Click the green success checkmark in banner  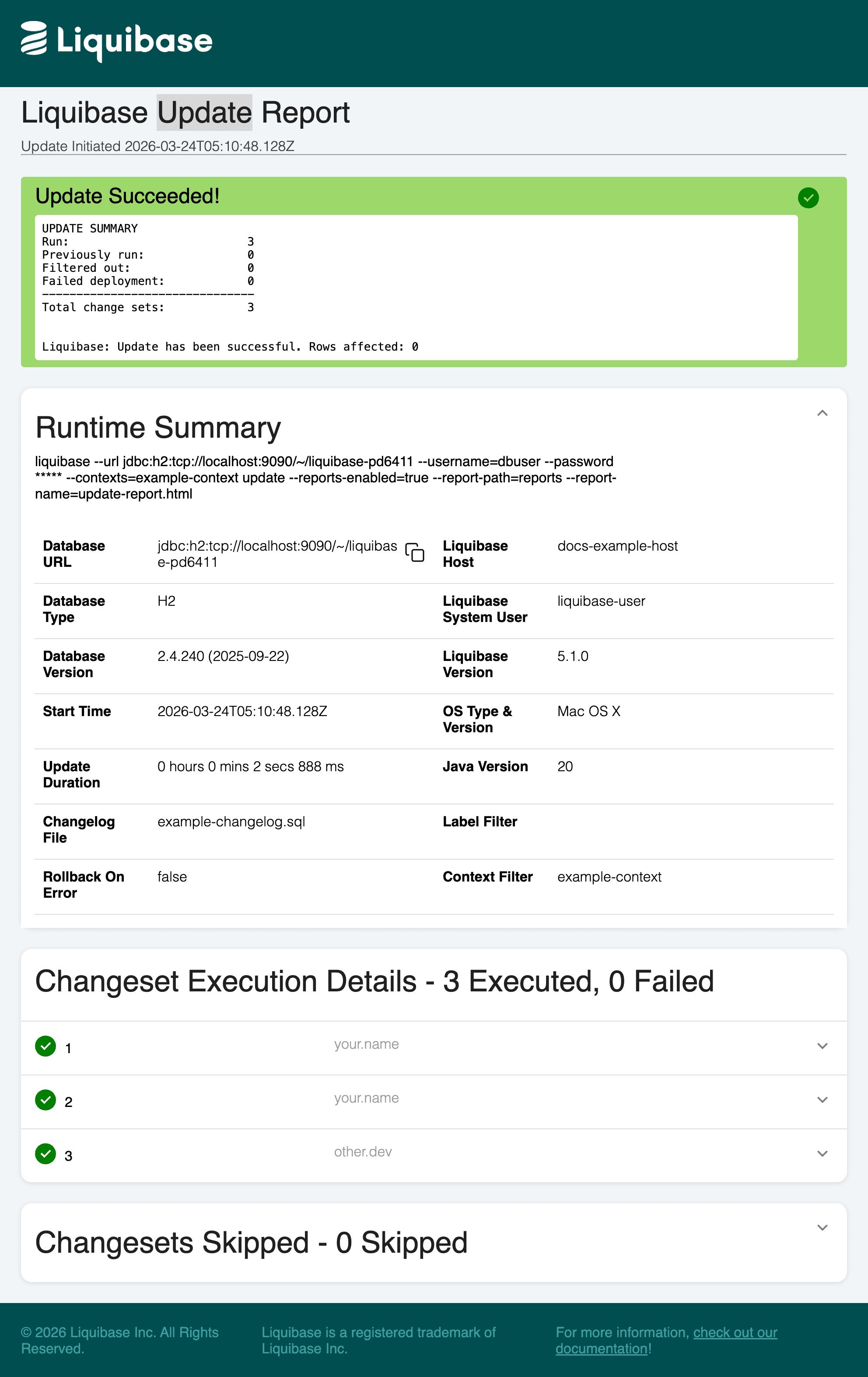[x=808, y=198]
